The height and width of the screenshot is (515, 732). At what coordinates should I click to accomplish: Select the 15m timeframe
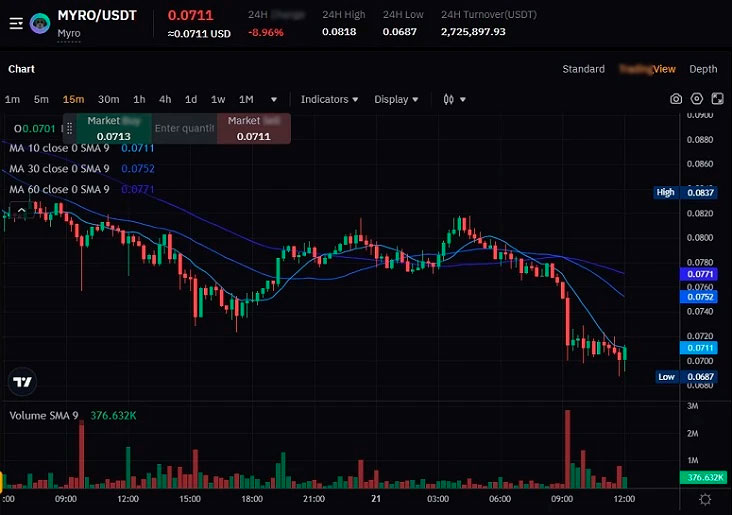pos(73,99)
